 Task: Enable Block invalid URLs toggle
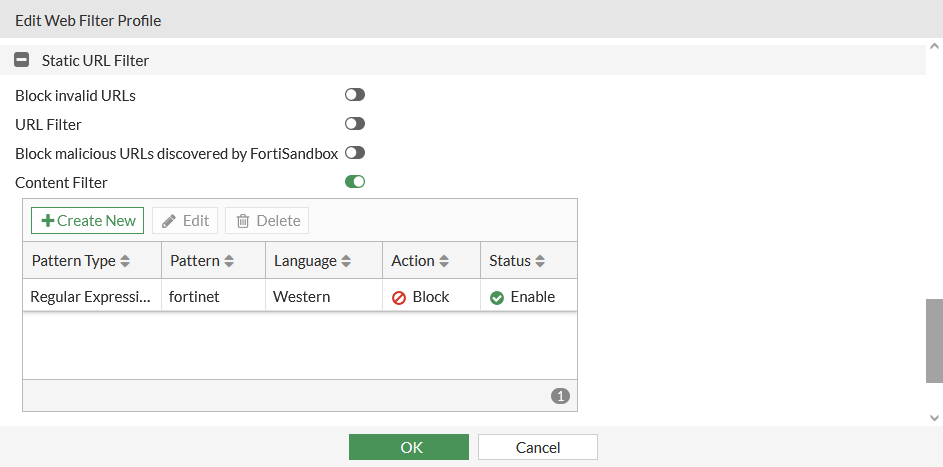point(355,95)
